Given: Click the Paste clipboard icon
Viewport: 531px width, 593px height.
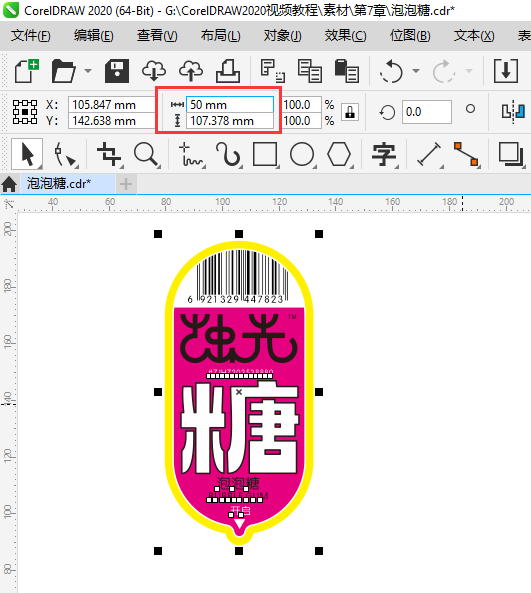Looking at the screenshot, I should [346, 71].
